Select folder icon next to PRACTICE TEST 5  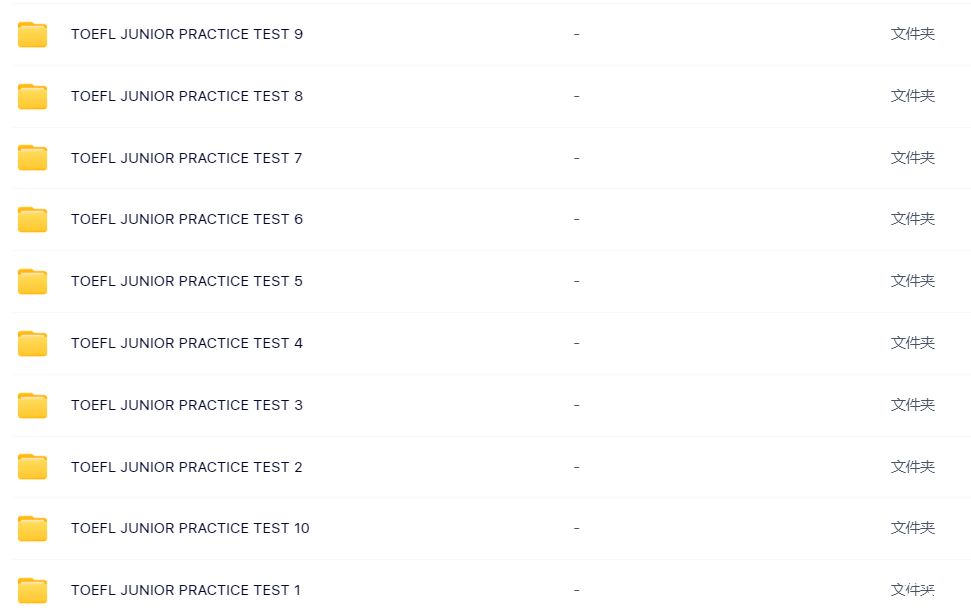(x=32, y=282)
